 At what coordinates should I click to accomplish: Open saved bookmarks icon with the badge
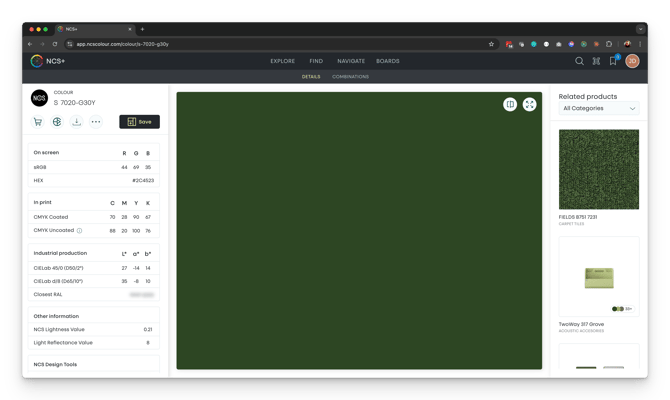point(614,61)
